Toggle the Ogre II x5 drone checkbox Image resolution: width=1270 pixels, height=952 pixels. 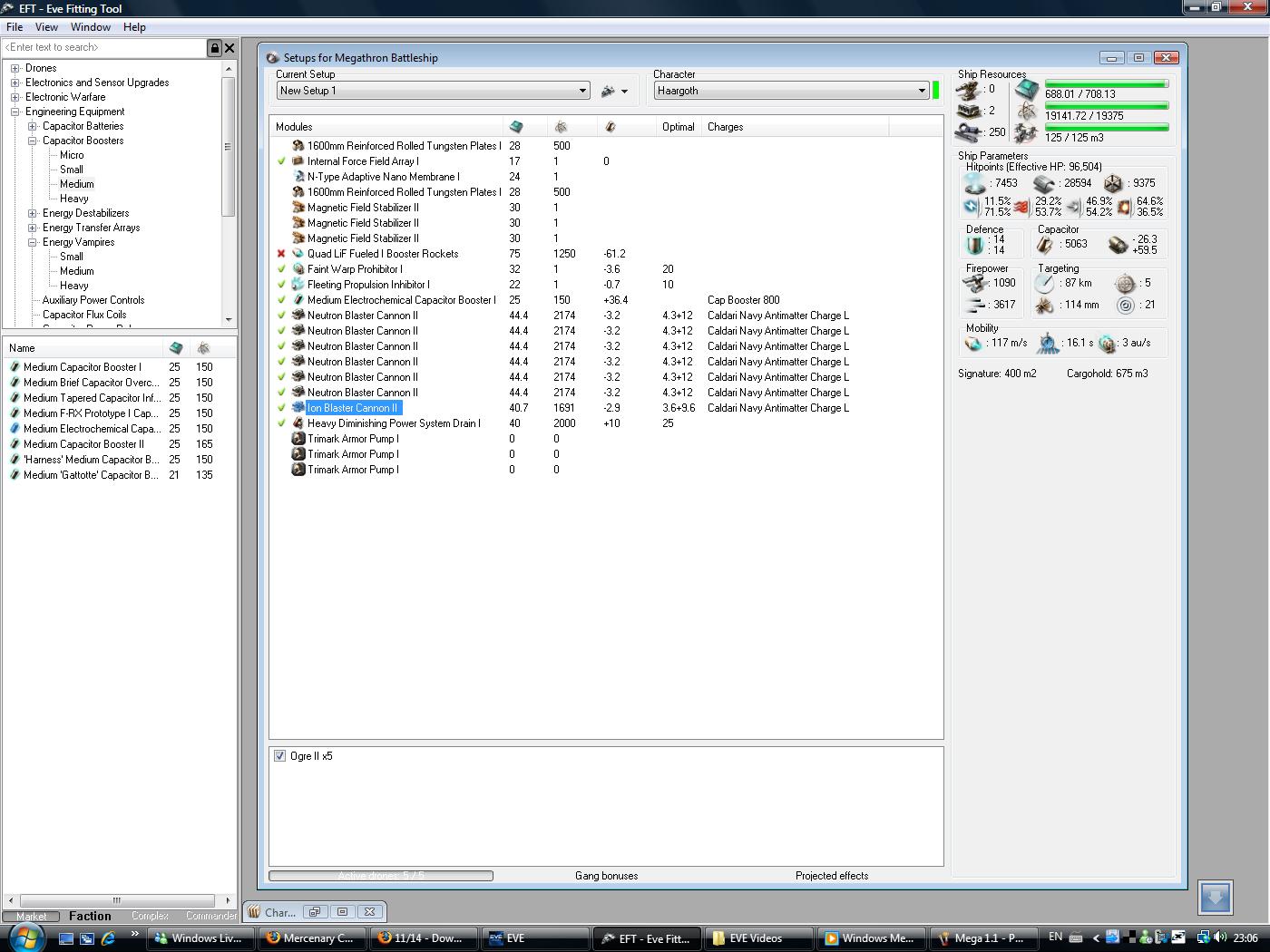pos(279,756)
